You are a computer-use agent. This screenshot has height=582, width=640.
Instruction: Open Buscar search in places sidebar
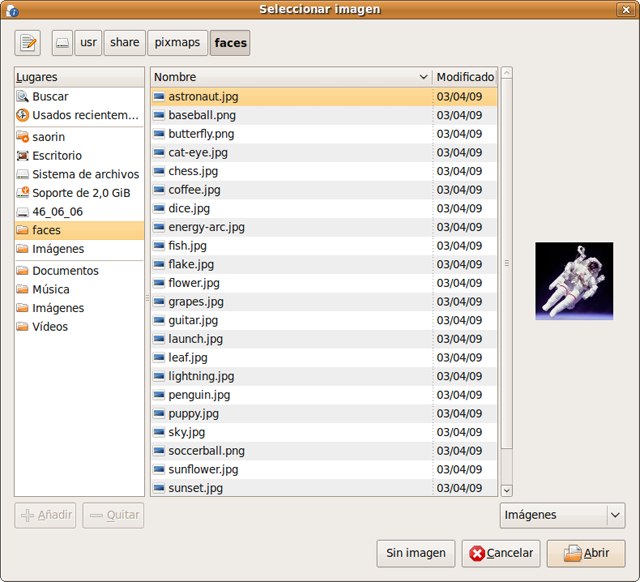click(50, 97)
